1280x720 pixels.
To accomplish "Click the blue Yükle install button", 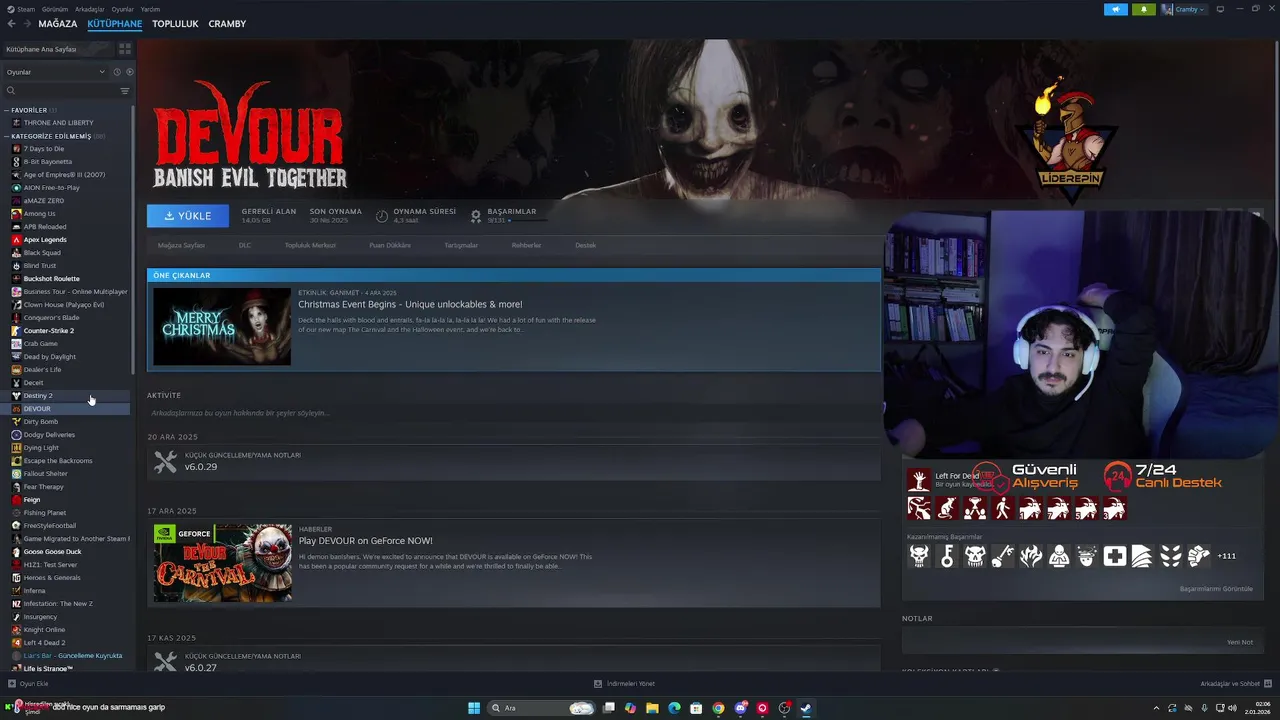I will tap(188, 216).
